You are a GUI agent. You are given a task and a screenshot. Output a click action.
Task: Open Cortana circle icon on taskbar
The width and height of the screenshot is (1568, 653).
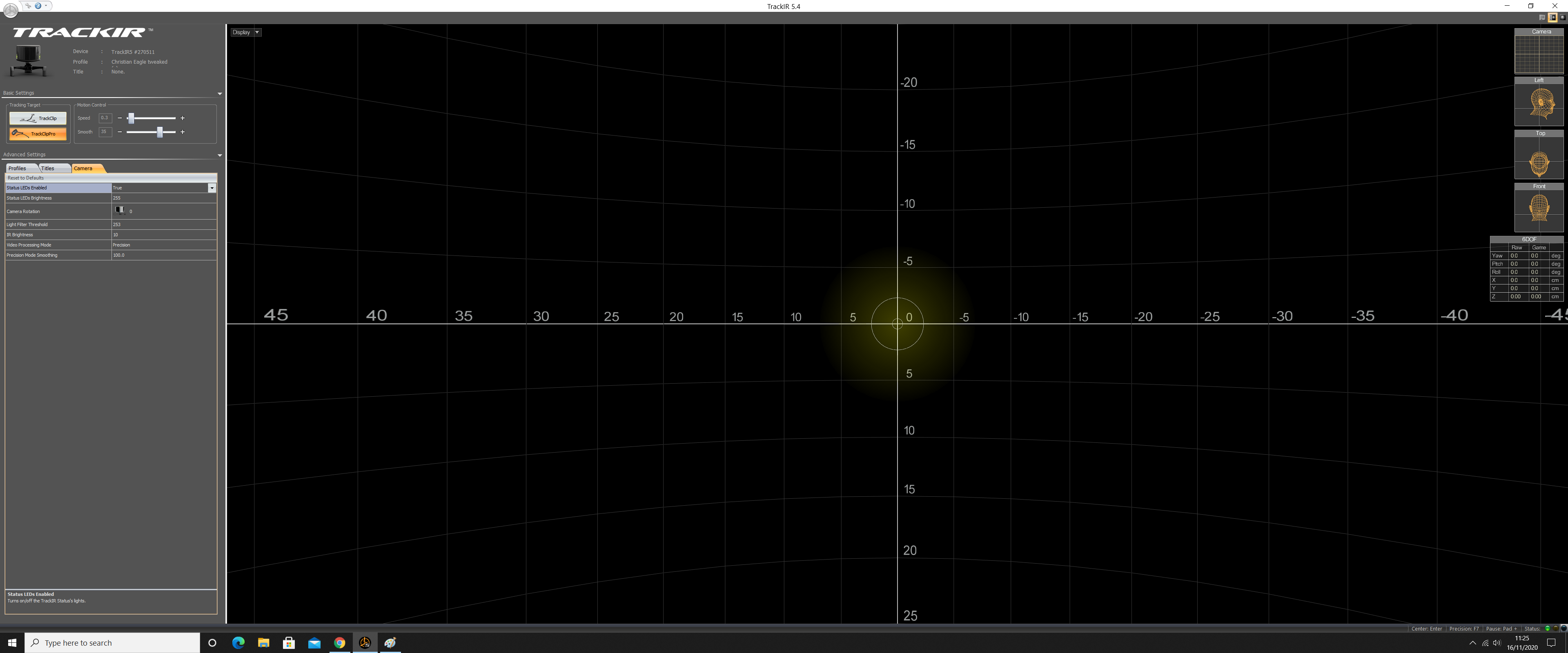pos(212,643)
